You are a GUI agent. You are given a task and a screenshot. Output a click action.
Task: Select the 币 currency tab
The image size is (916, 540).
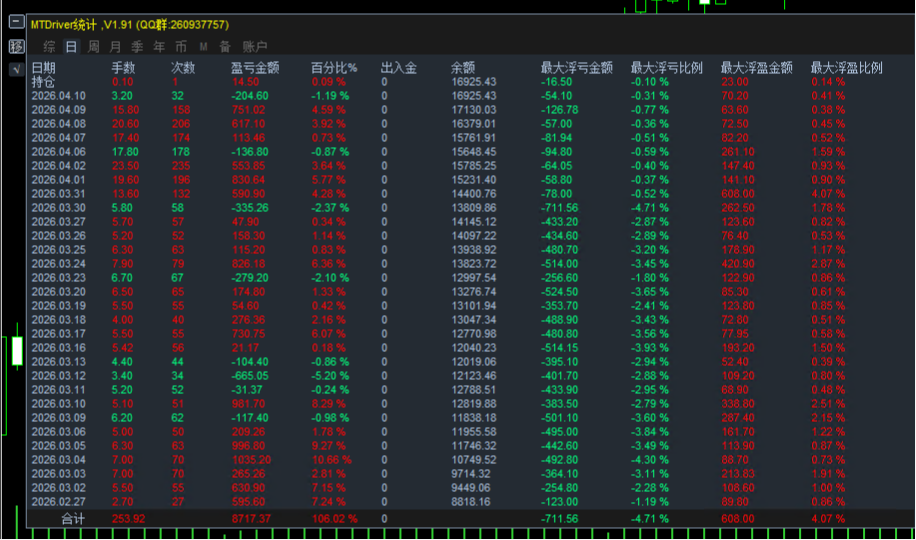(x=181, y=47)
